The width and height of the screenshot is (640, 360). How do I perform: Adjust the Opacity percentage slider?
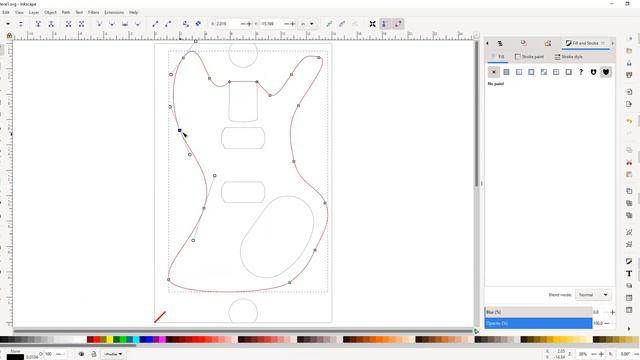pos(538,323)
